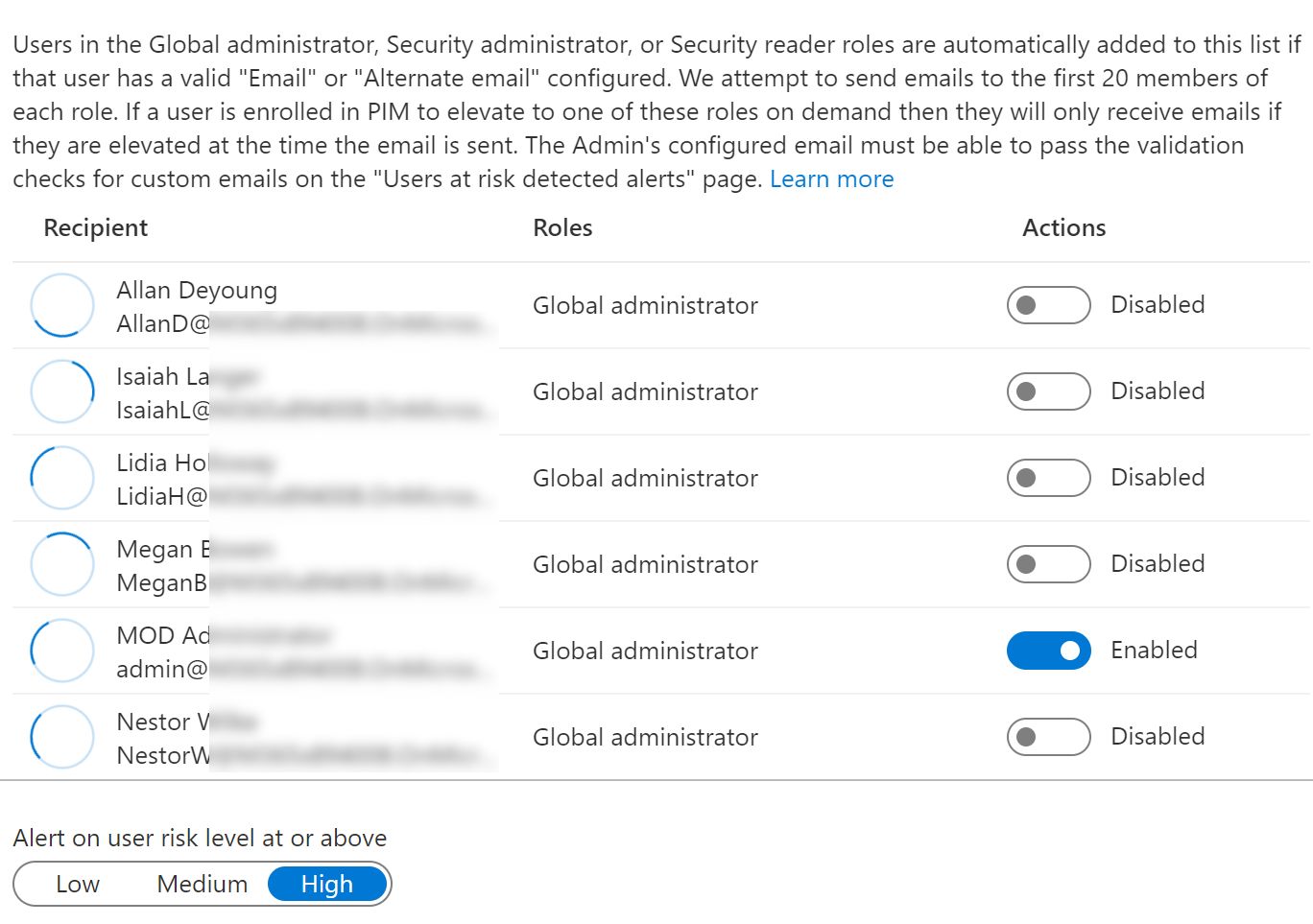Click the Roles column header
This screenshot has width=1313, height=924.
pos(562,228)
